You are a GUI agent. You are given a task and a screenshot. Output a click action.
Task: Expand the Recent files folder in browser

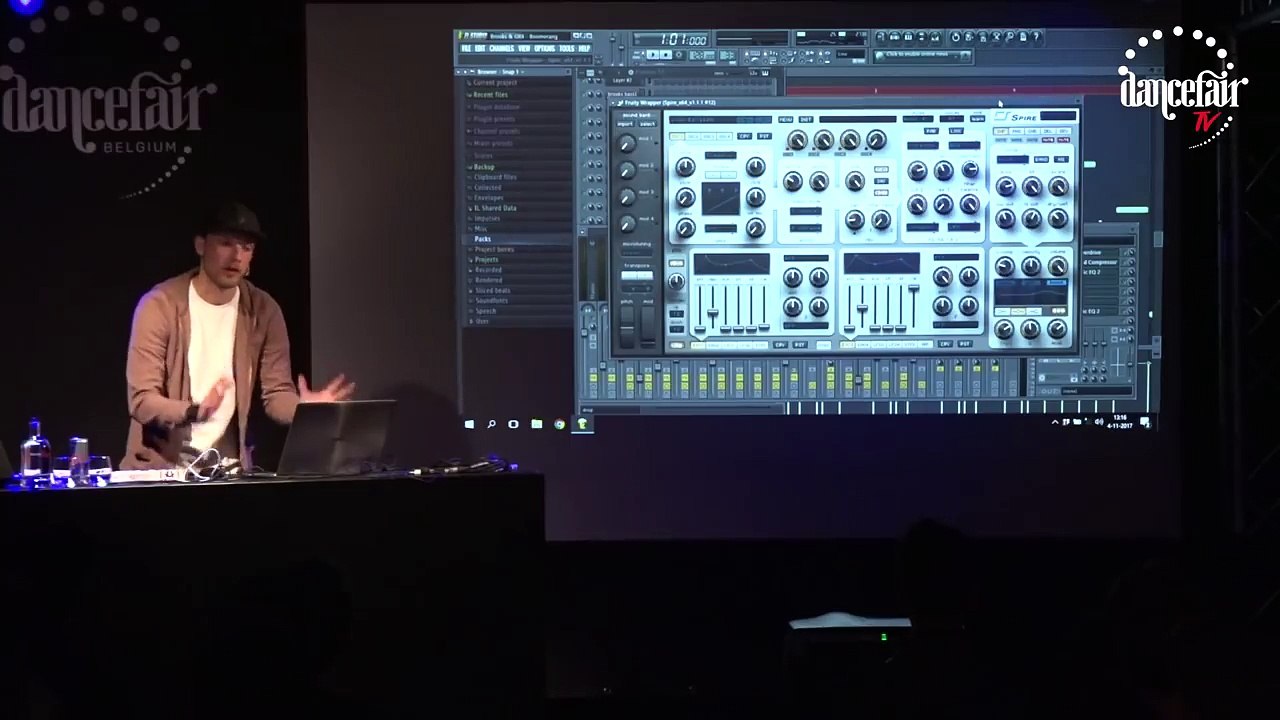point(490,94)
